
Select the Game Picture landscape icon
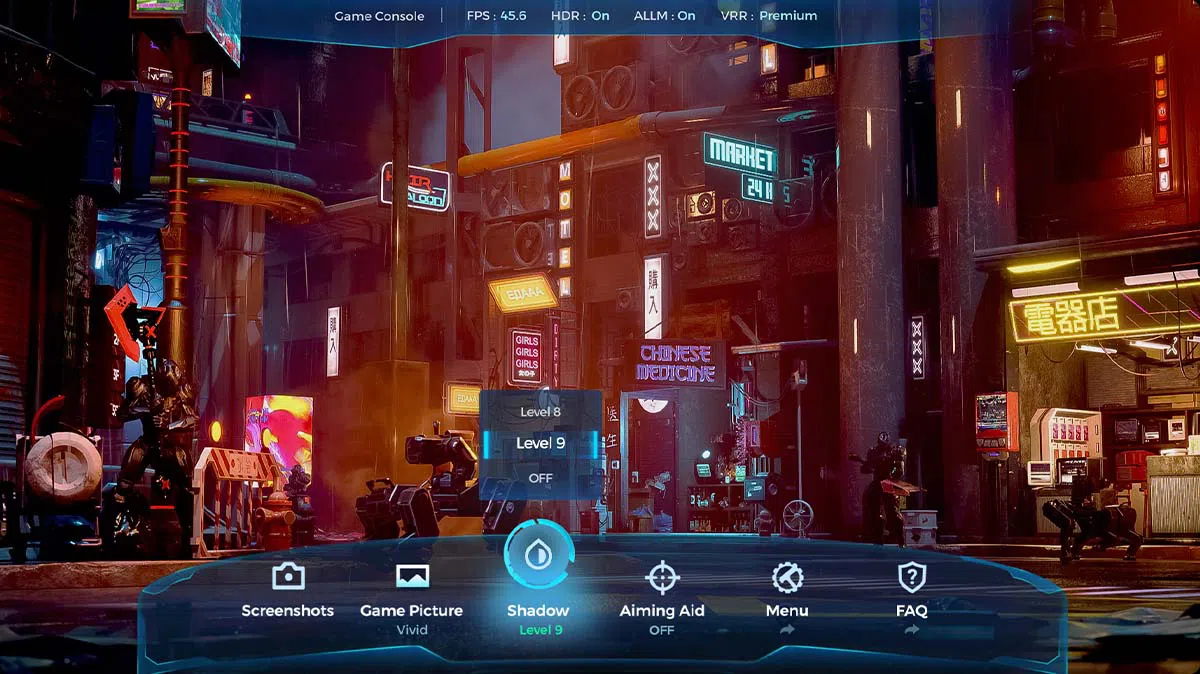click(x=412, y=576)
